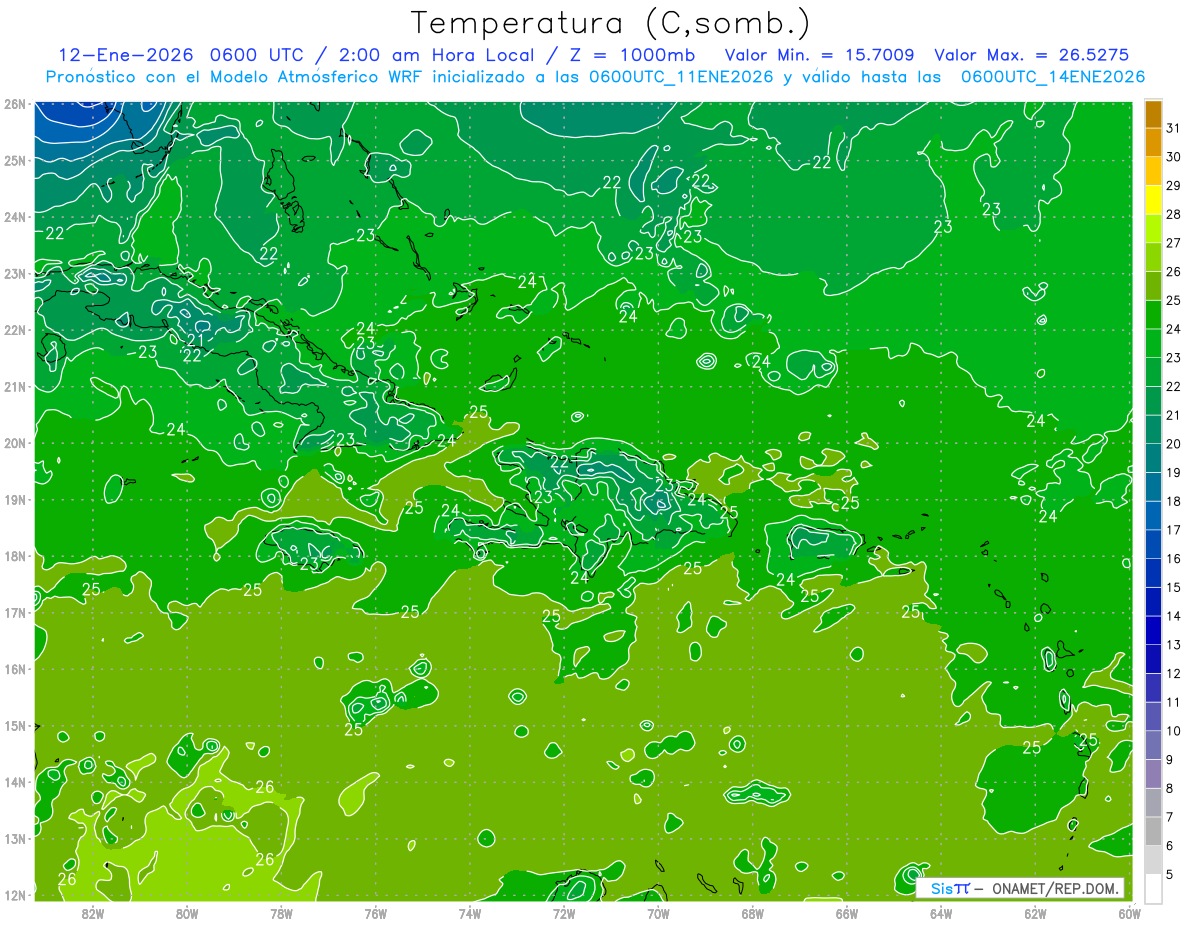Screen dimensions: 1200x927
Task: Click the color bar label '27'
Action: [1173, 242]
